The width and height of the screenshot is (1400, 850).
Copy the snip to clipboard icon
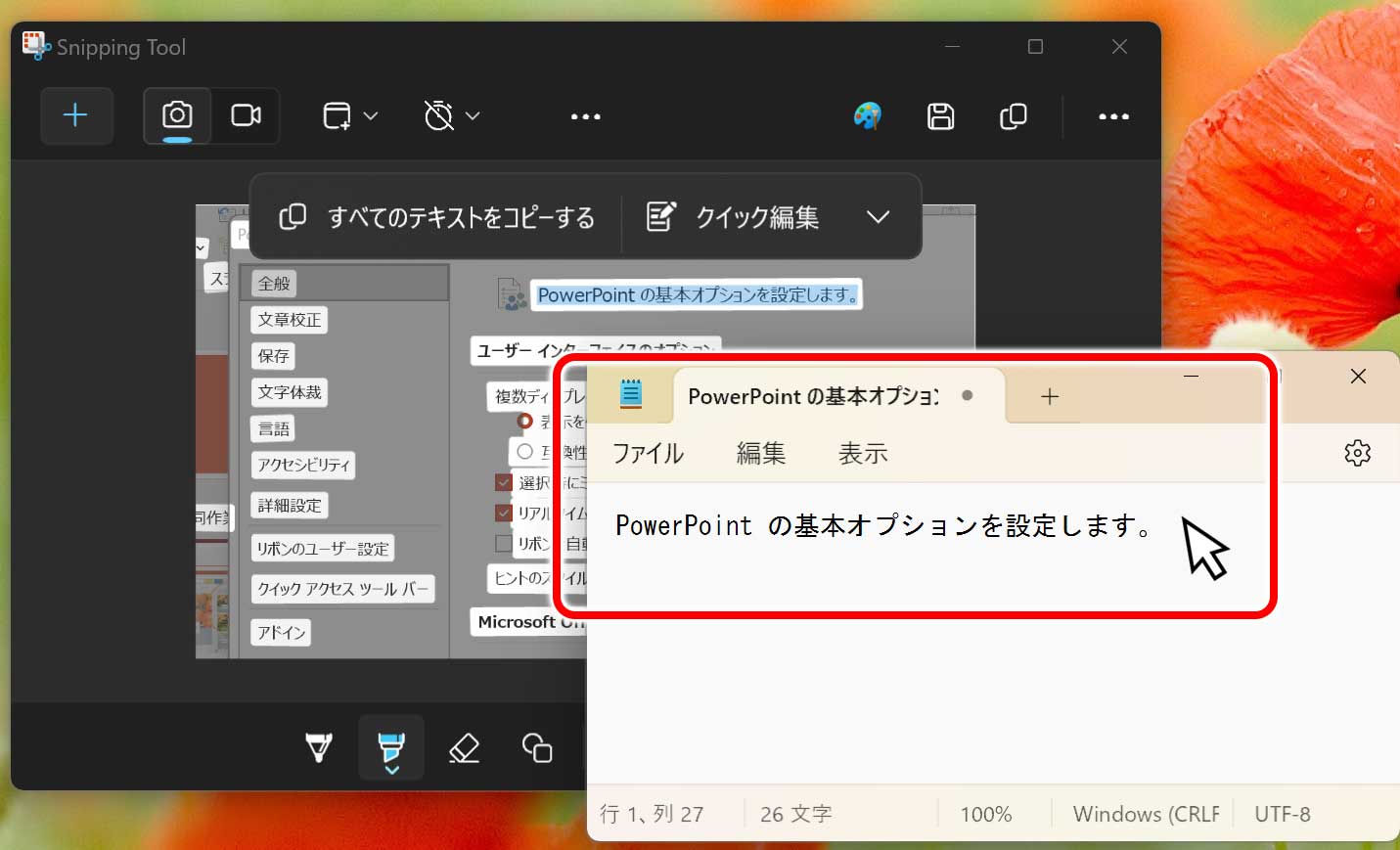[x=1014, y=116]
